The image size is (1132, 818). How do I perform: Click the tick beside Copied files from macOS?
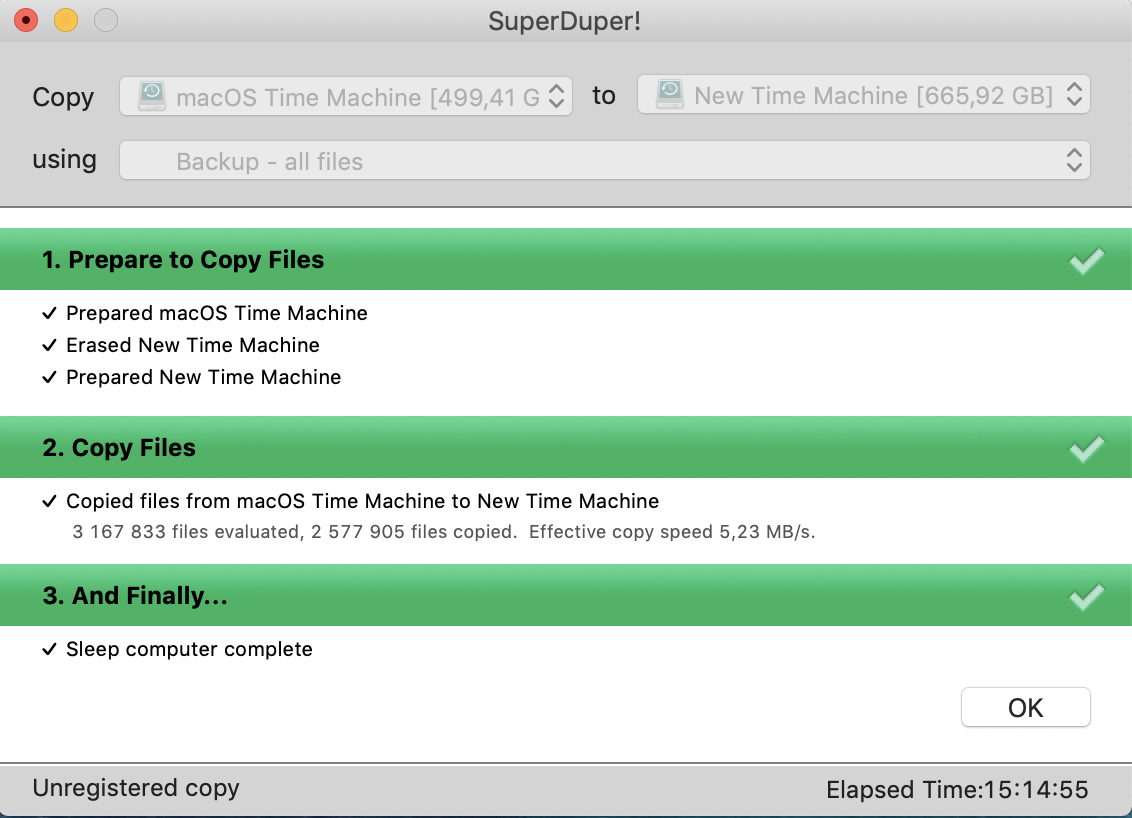click(x=49, y=501)
